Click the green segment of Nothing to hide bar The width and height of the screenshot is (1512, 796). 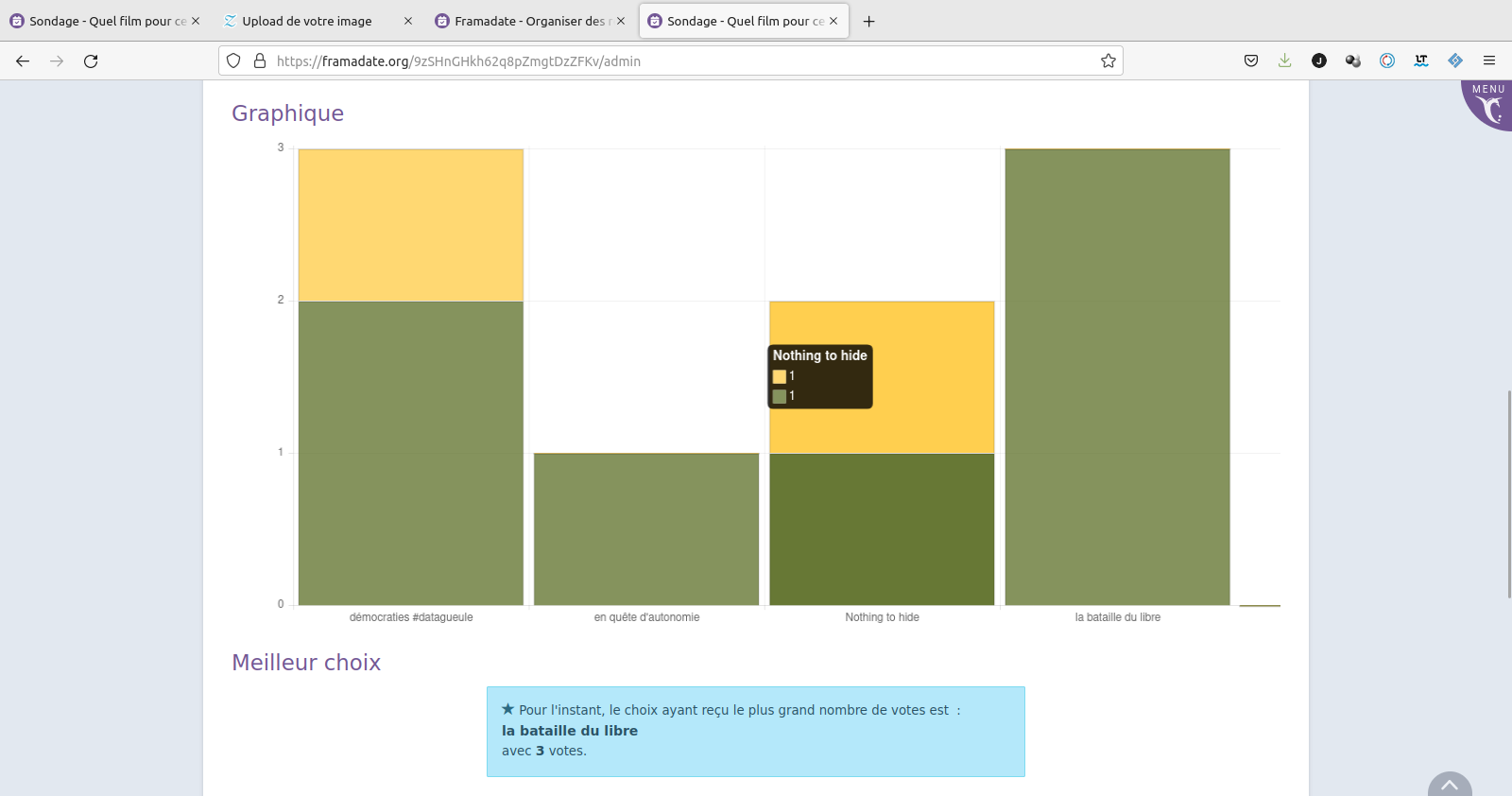pos(882,529)
